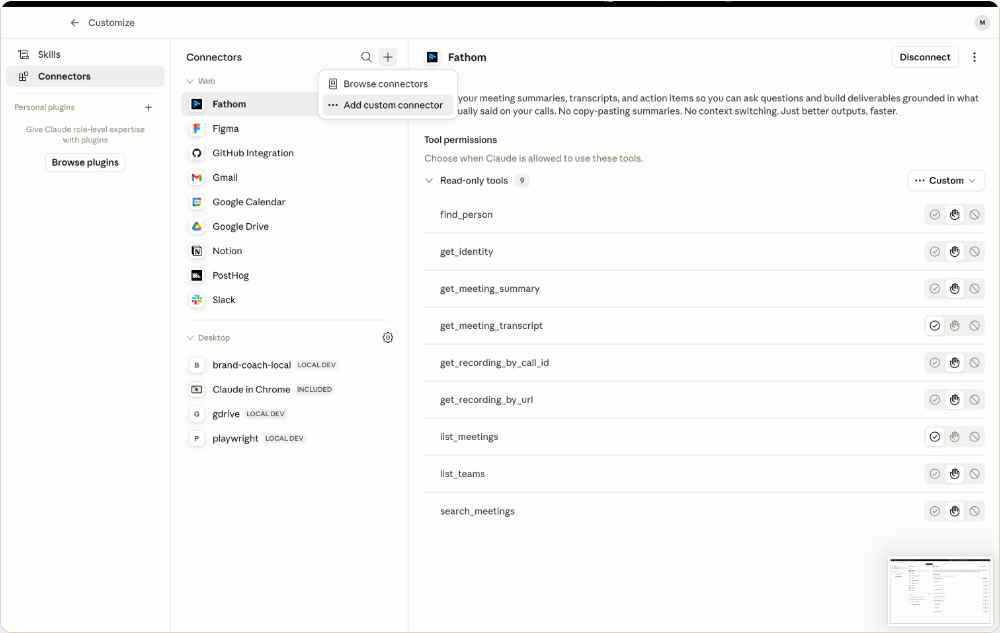Click the search connectors magnifier icon
The height and width of the screenshot is (633, 1000).
pyautogui.click(x=366, y=57)
